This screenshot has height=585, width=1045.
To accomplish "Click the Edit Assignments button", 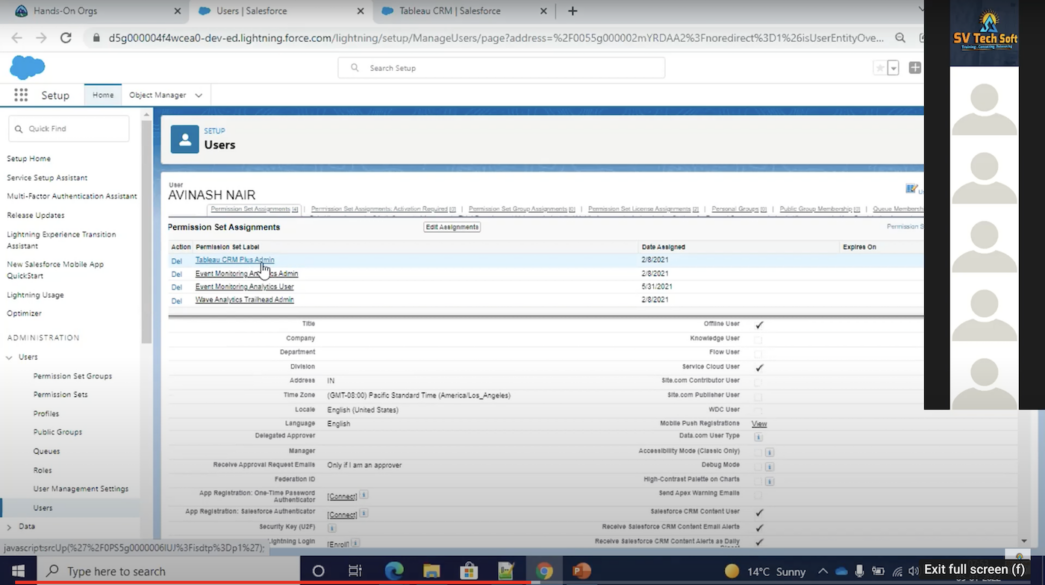I will [452, 227].
